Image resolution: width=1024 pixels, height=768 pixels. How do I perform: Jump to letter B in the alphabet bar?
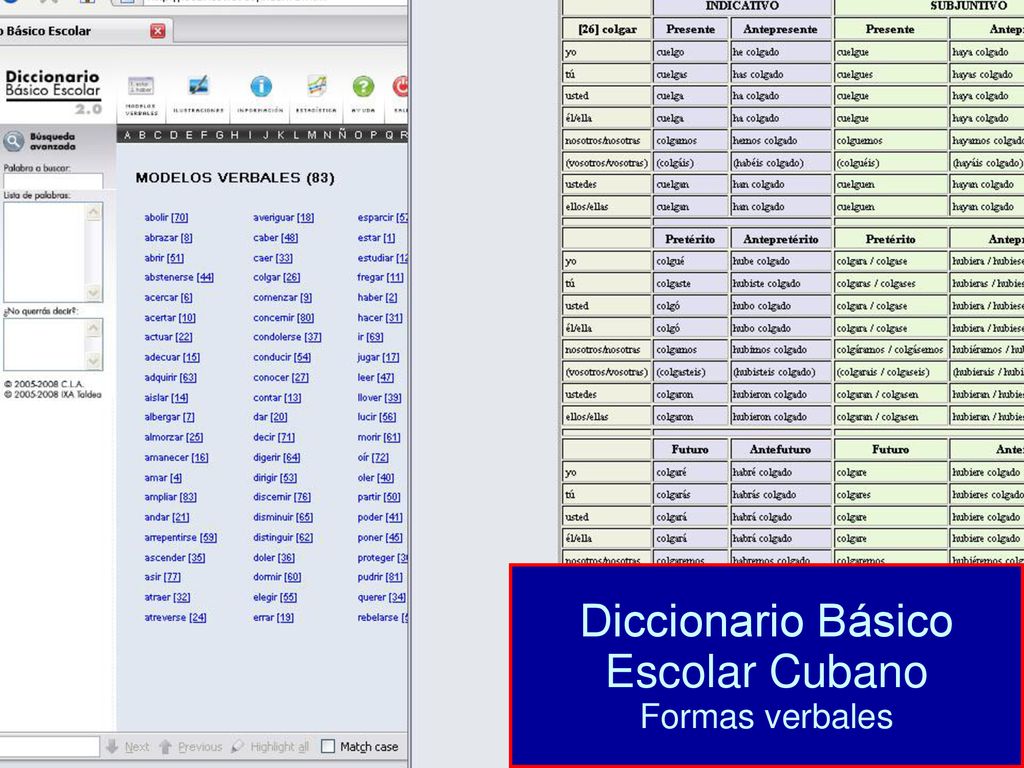tap(142, 135)
